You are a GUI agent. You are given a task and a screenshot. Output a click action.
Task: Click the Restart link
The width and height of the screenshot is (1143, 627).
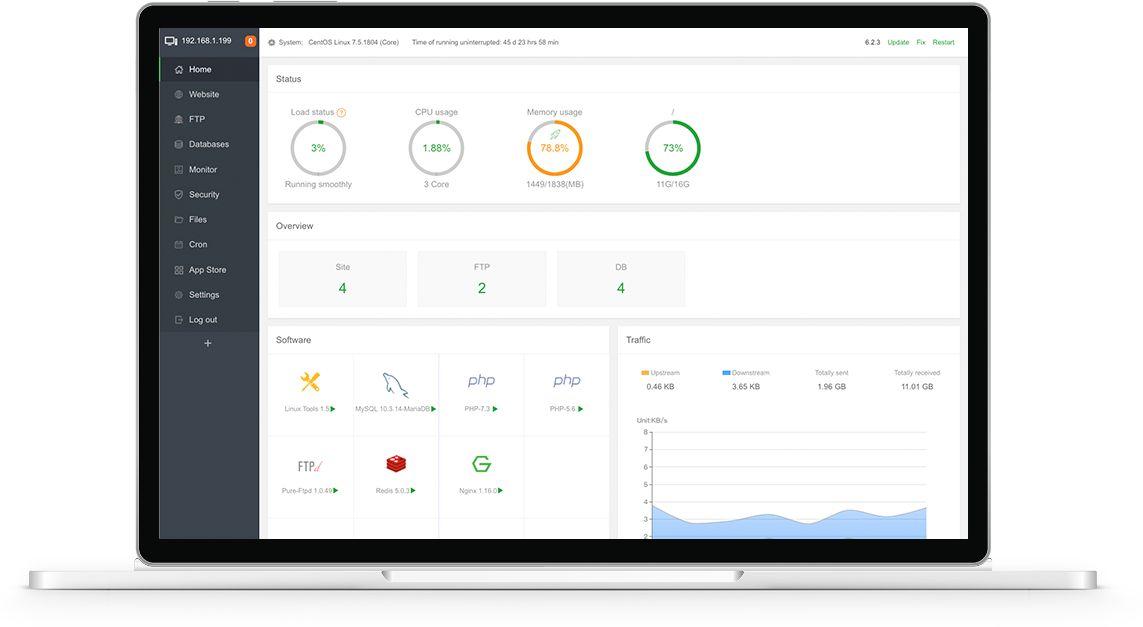pos(943,42)
